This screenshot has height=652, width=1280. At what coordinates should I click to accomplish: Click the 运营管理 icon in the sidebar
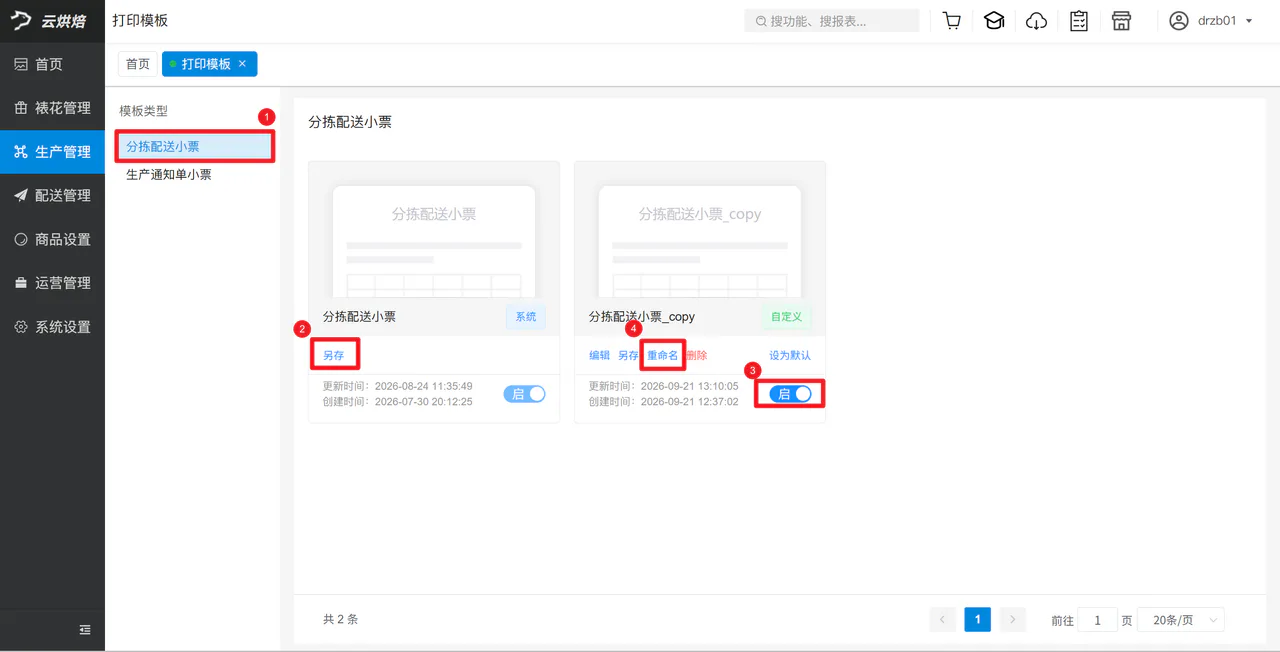[x=21, y=283]
